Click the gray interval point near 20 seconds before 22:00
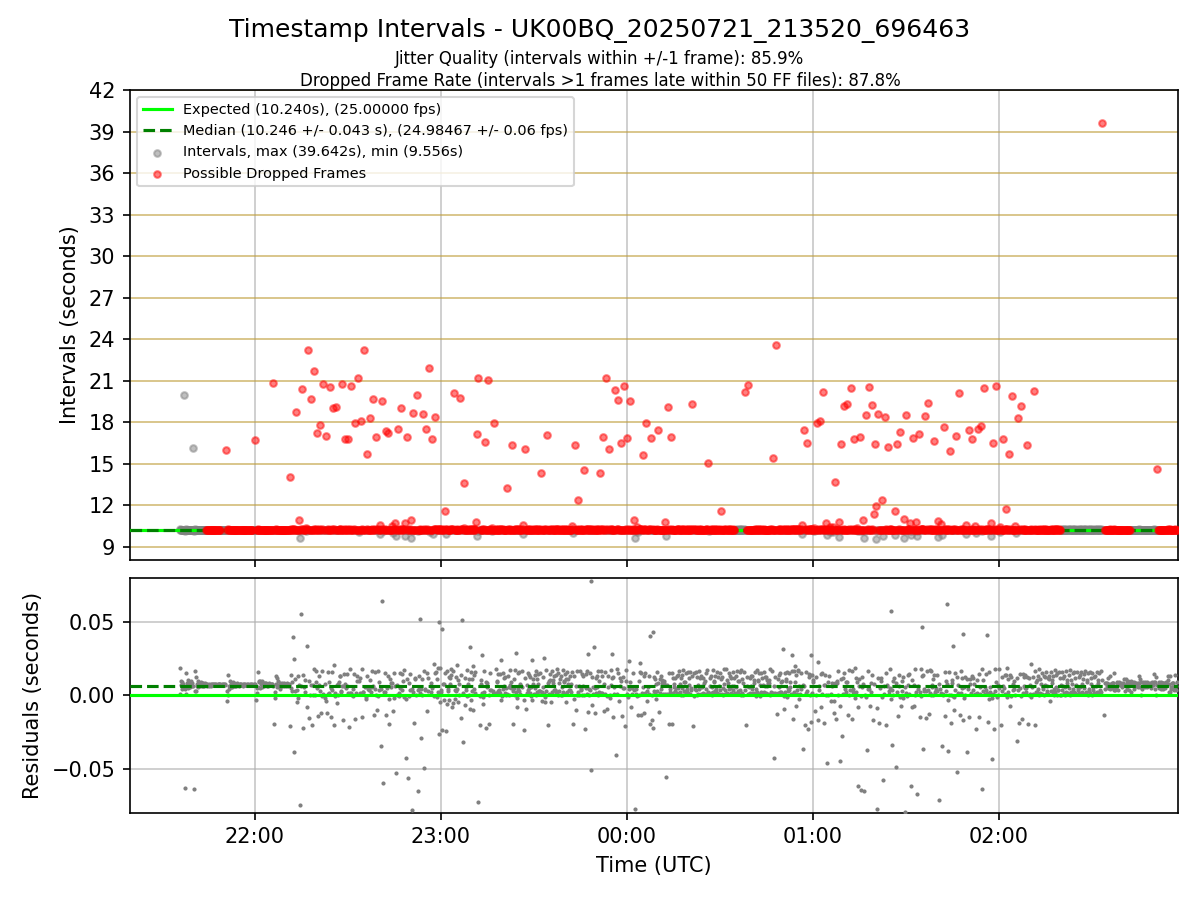This screenshot has width=1200, height=900. point(184,395)
